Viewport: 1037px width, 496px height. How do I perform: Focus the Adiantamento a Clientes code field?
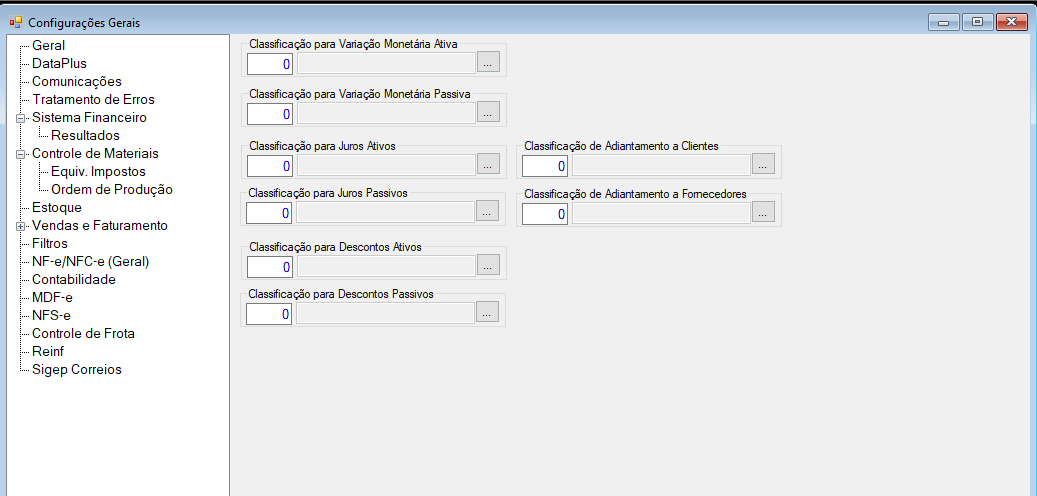coord(545,166)
